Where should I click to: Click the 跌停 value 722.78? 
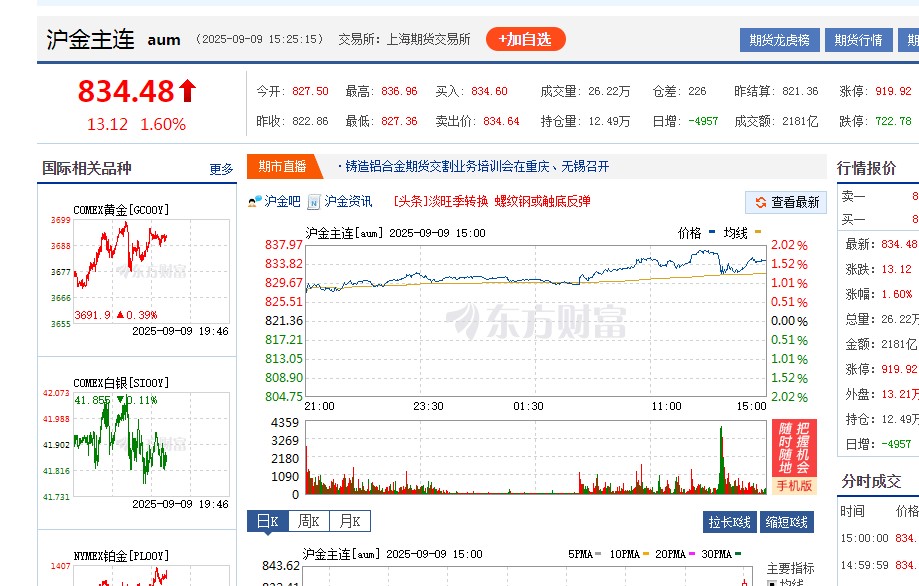pos(894,121)
